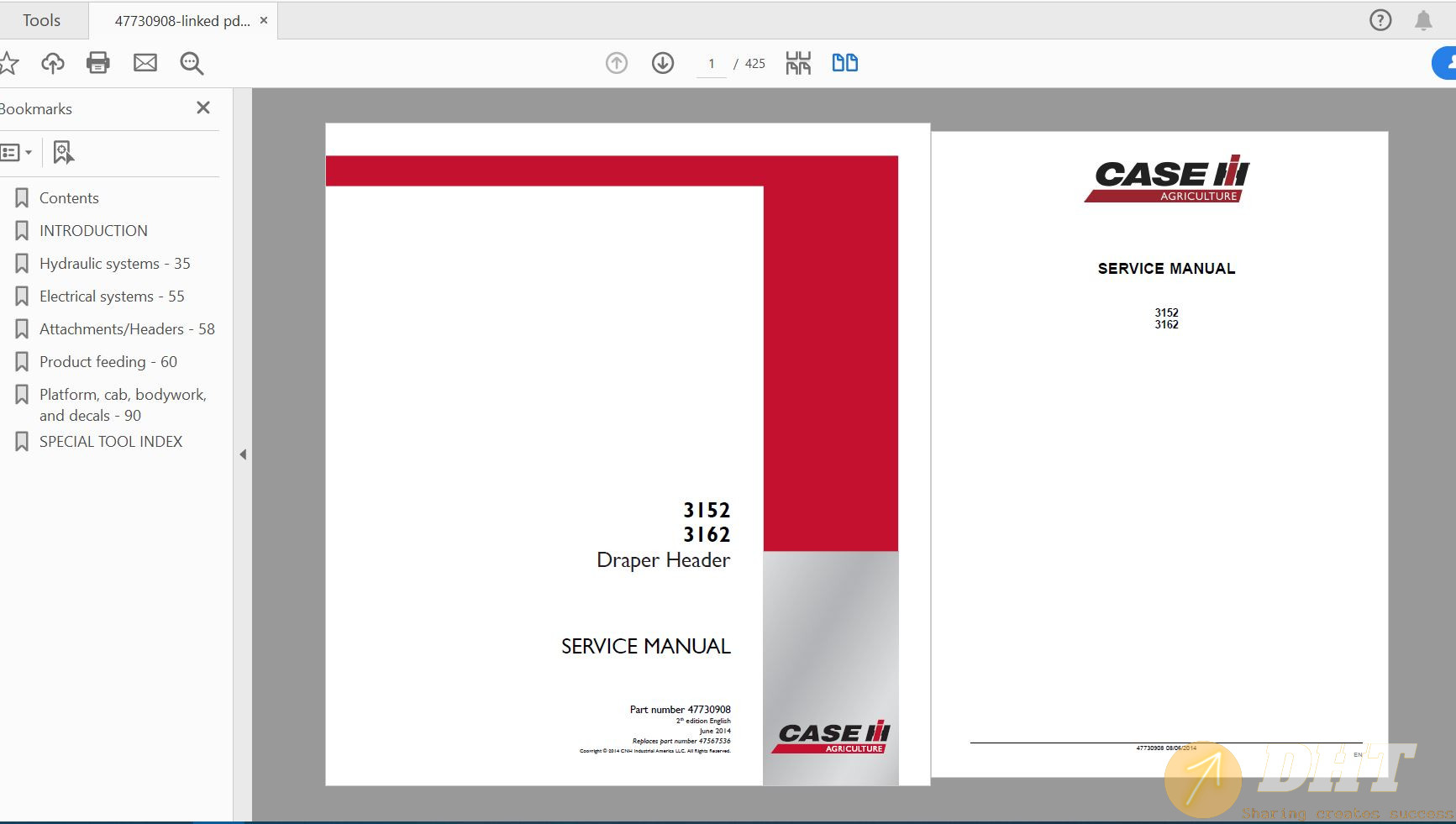Open two-page reading view
The width and height of the screenshot is (1456, 824).
[844, 62]
